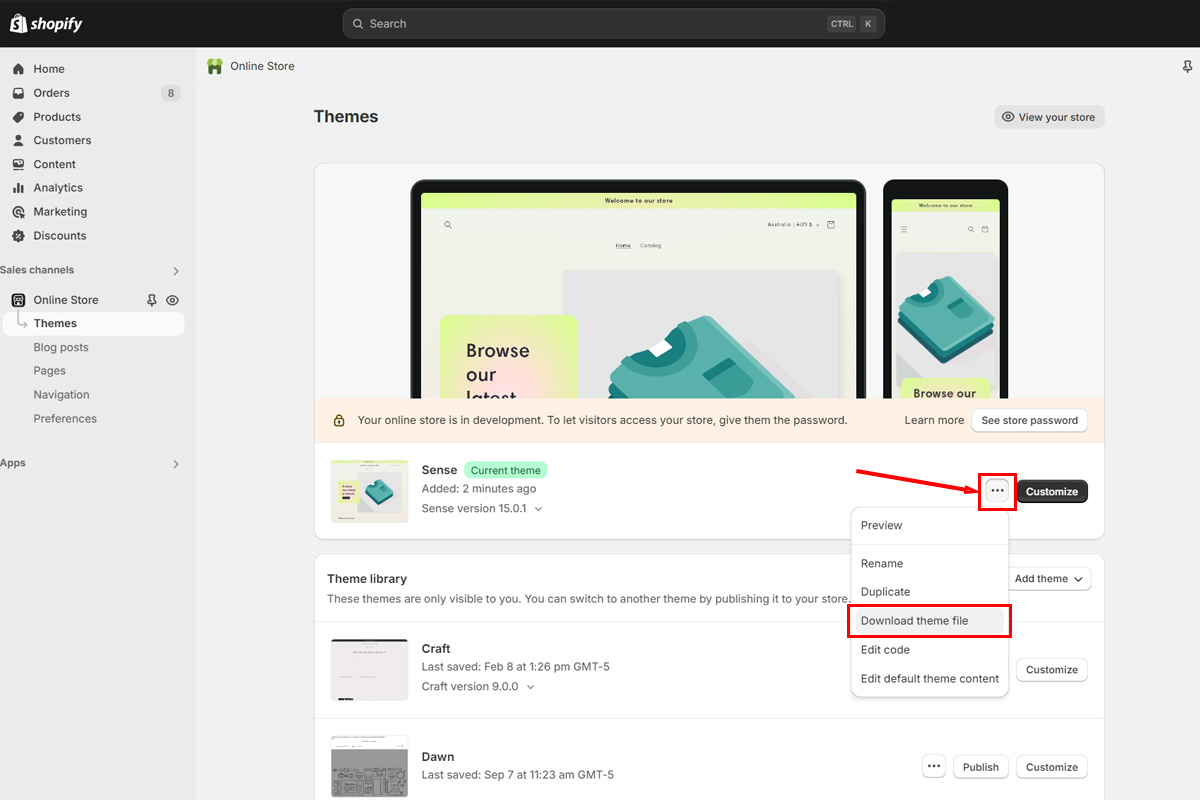1200x800 pixels.
Task: Go to Blog posts in sidebar
Action: click(61, 347)
